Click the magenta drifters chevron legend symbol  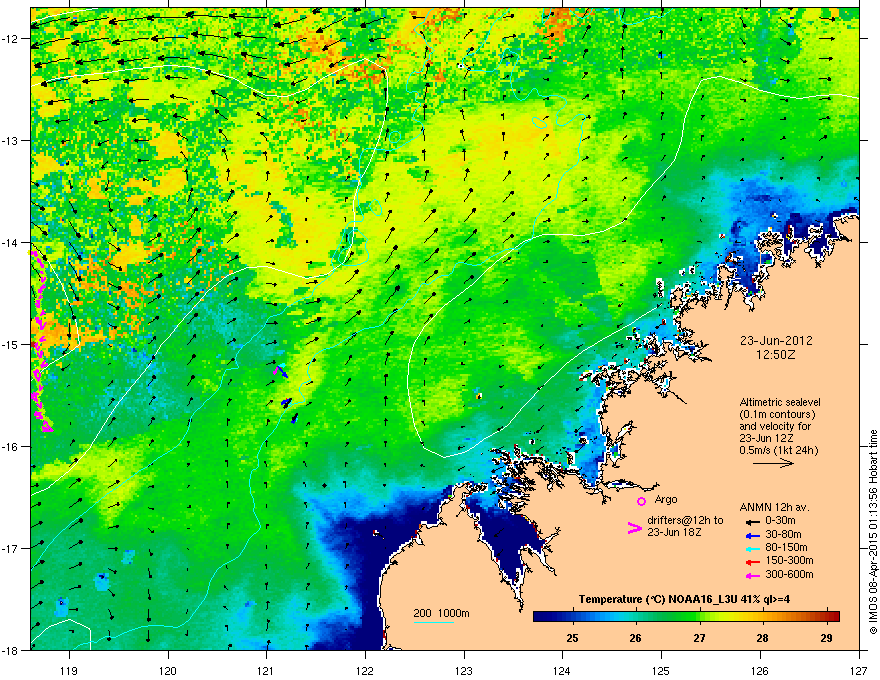[x=634, y=528]
